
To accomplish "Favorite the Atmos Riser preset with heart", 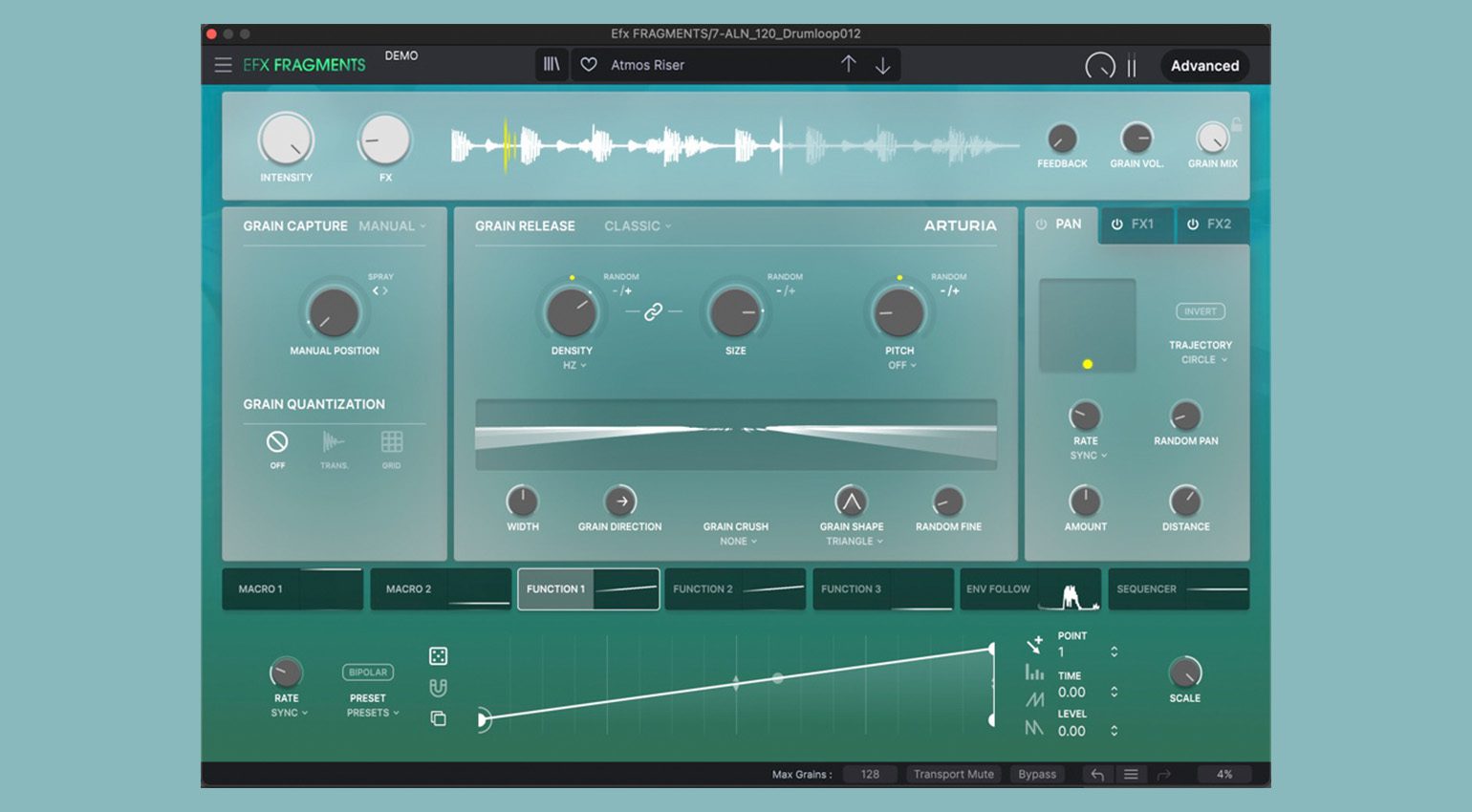I will tap(589, 65).
